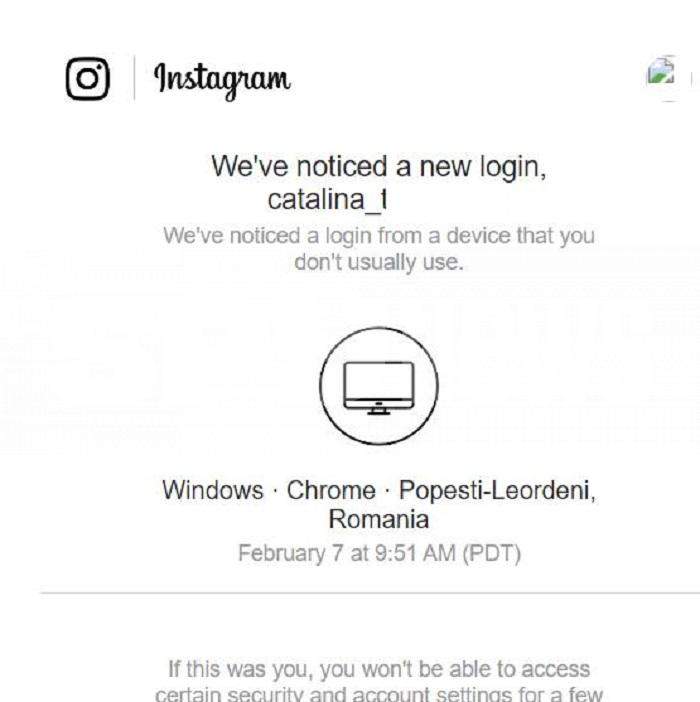The image size is (700, 702).
Task: Click the word Chrome in device details
Action: [x=329, y=491]
